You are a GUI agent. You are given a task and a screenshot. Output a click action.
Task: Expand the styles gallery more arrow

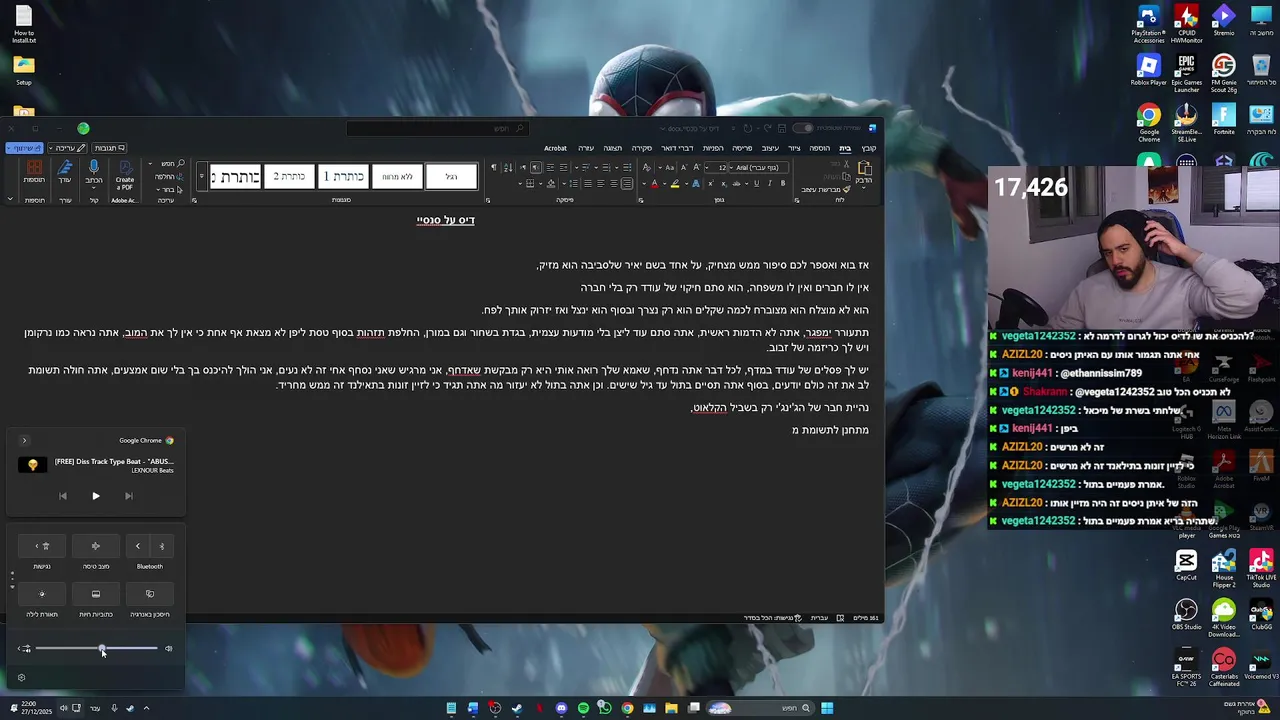click(x=201, y=177)
